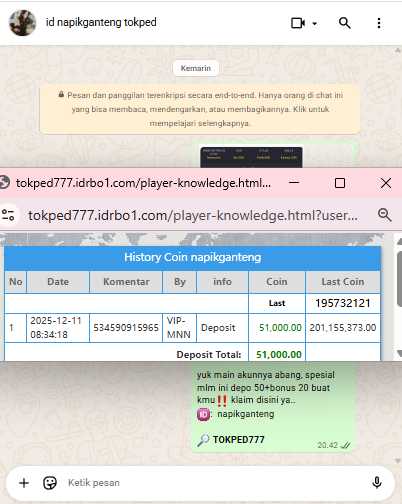Click the 'By' column header
The image size is (402, 504).
(180, 282)
